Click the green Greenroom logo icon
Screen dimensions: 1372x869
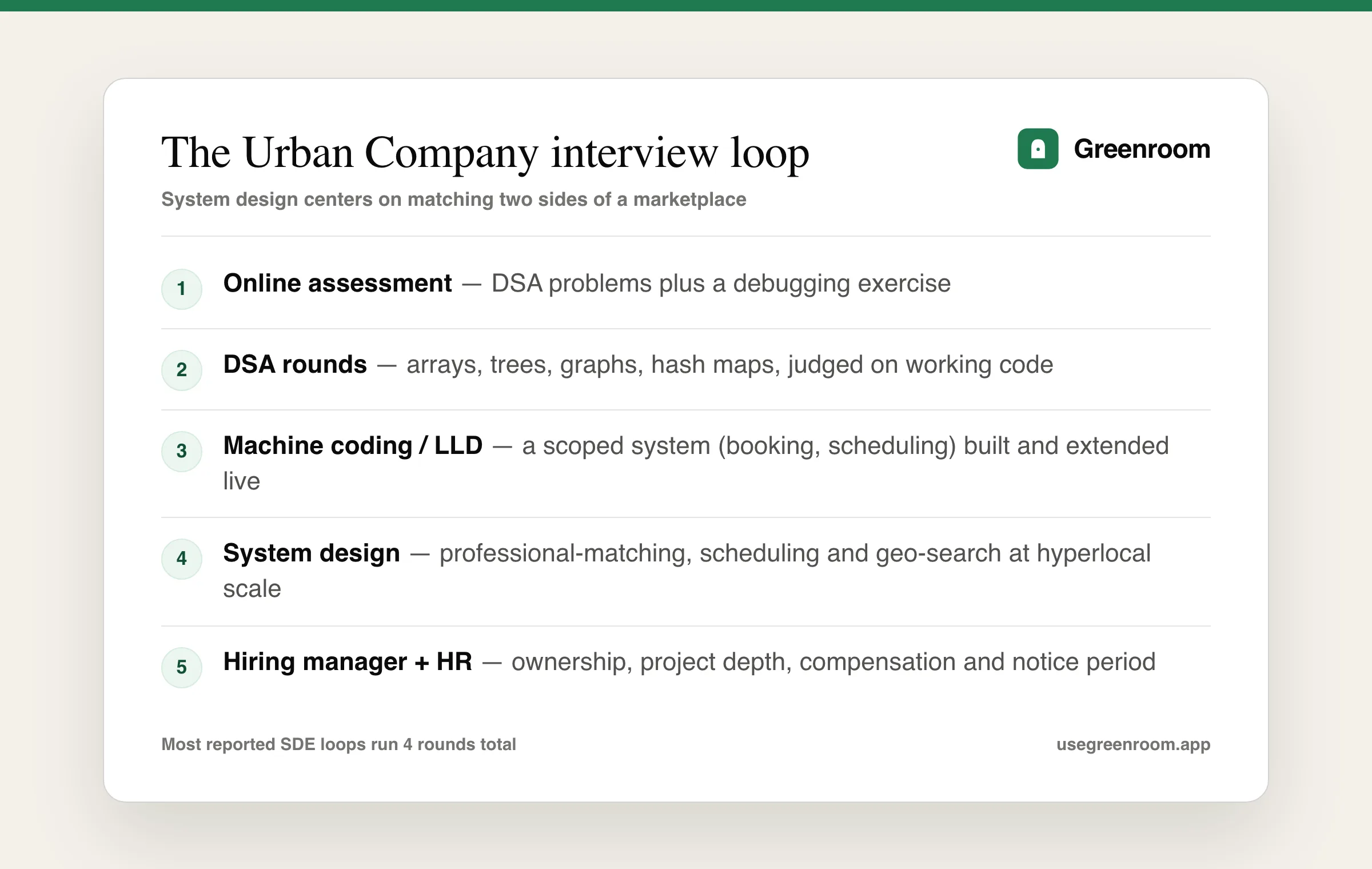pyautogui.click(x=1038, y=149)
